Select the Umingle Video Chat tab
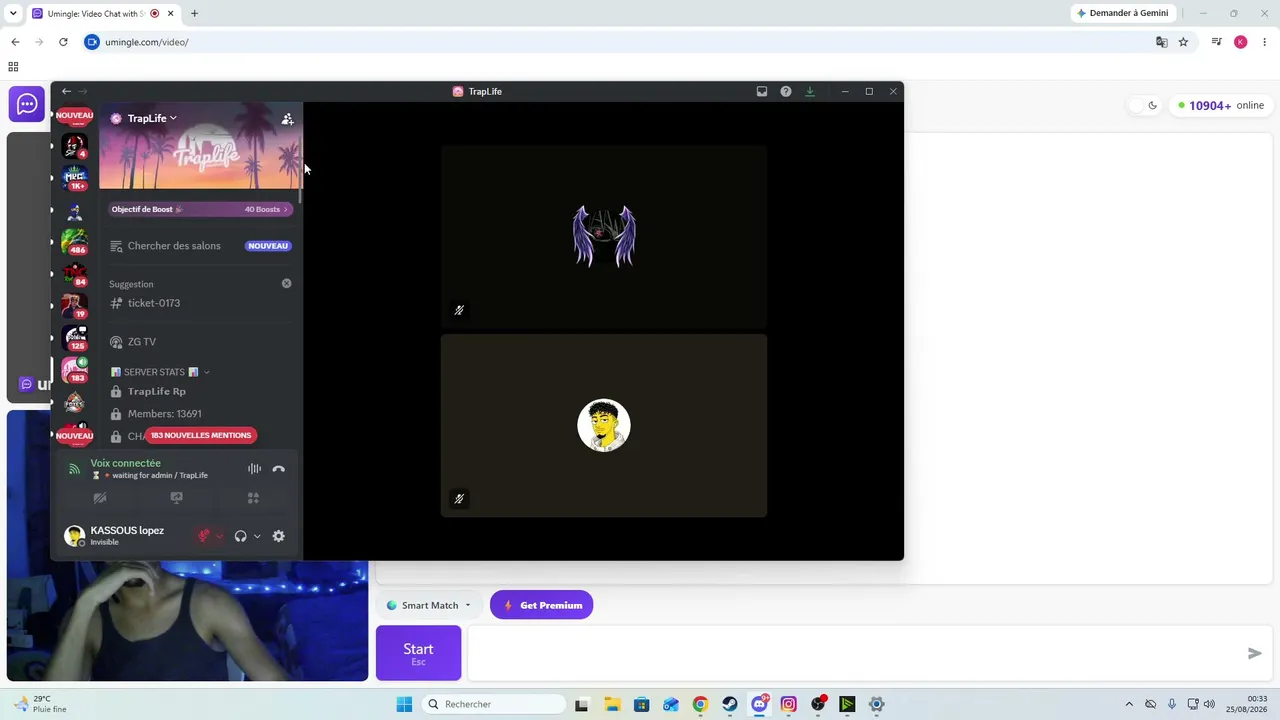 click(x=102, y=13)
